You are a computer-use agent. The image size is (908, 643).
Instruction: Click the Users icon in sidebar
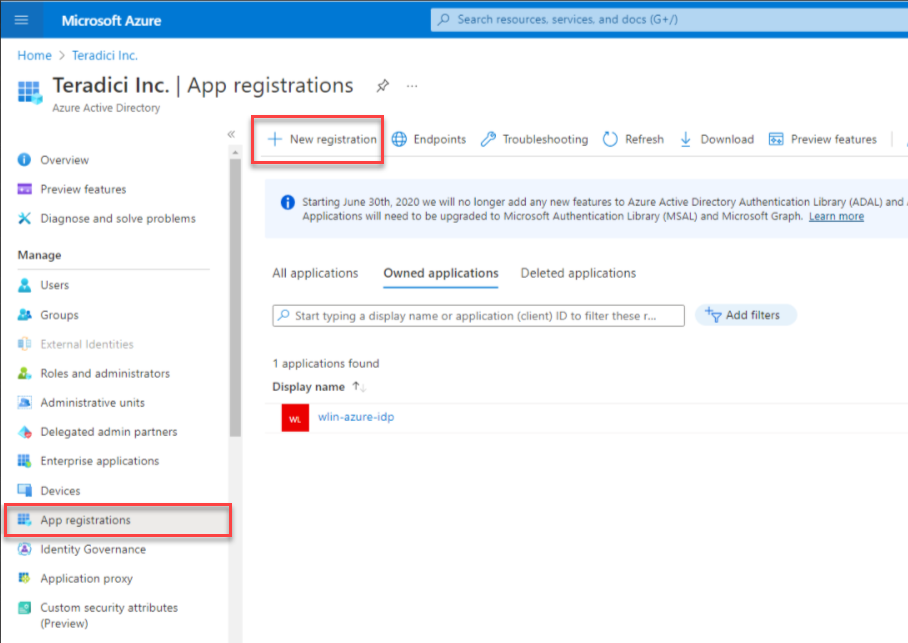(x=24, y=285)
